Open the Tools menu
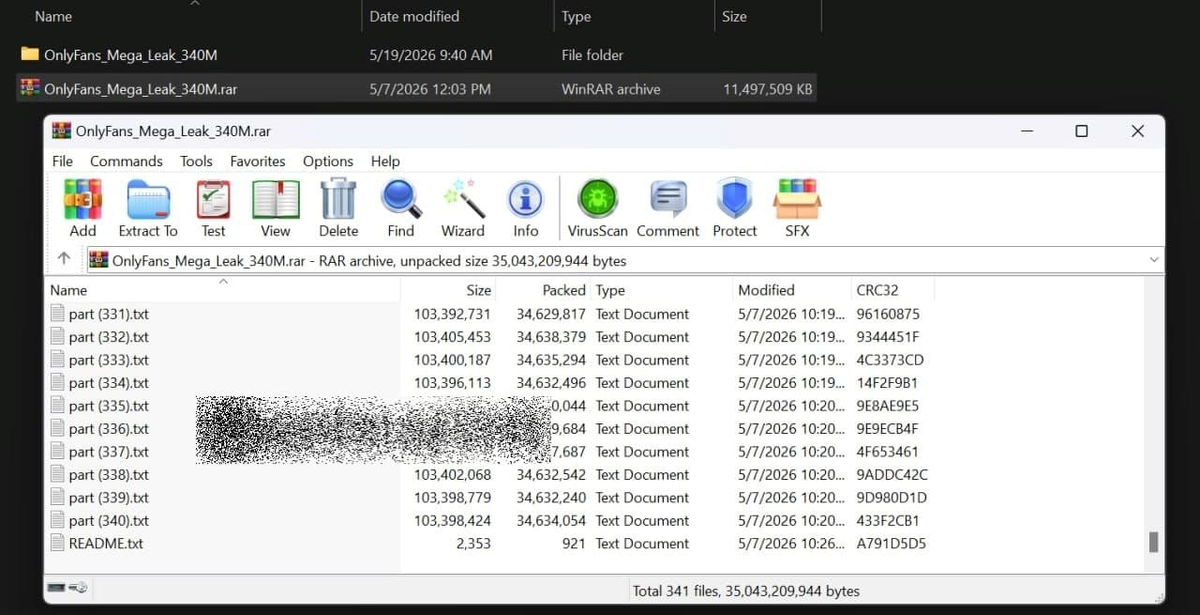 196,161
